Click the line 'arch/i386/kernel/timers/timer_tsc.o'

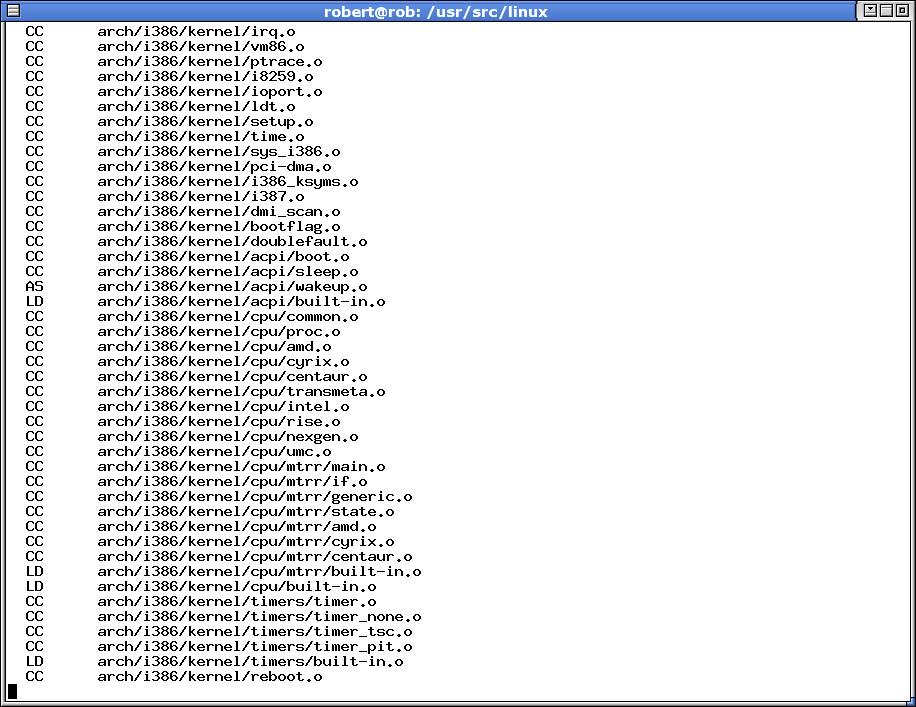click(x=255, y=632)
